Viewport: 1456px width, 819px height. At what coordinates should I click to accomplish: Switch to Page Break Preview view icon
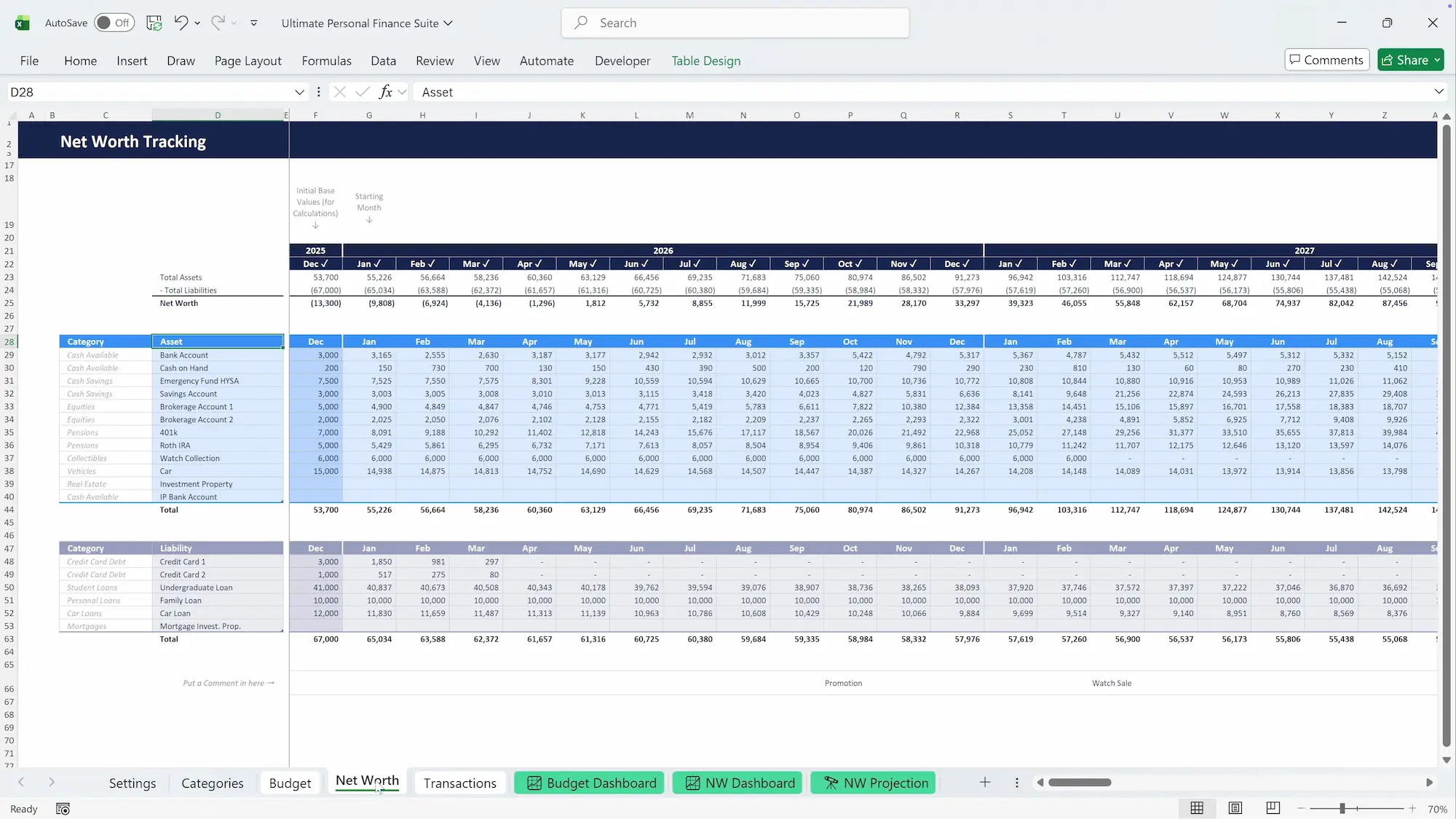[1273, 808]
